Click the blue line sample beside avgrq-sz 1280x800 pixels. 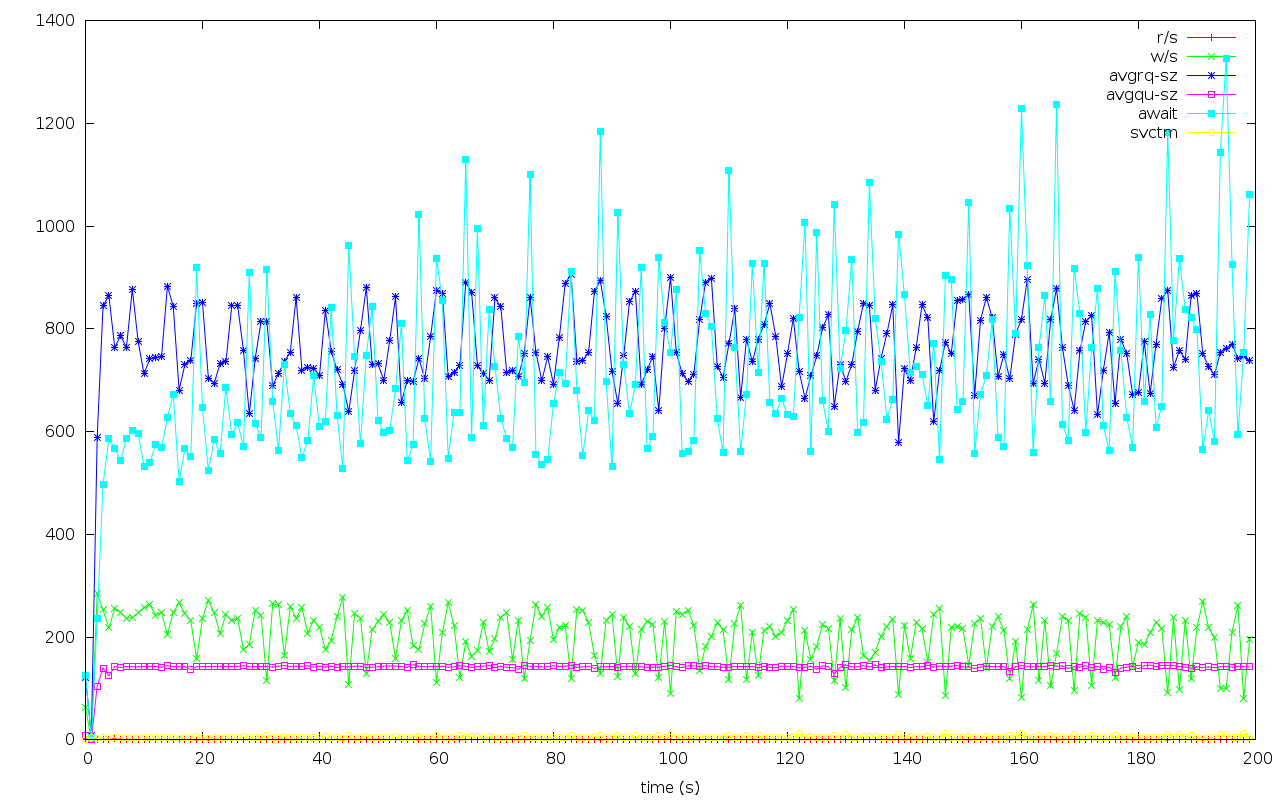pos(1210,75)
